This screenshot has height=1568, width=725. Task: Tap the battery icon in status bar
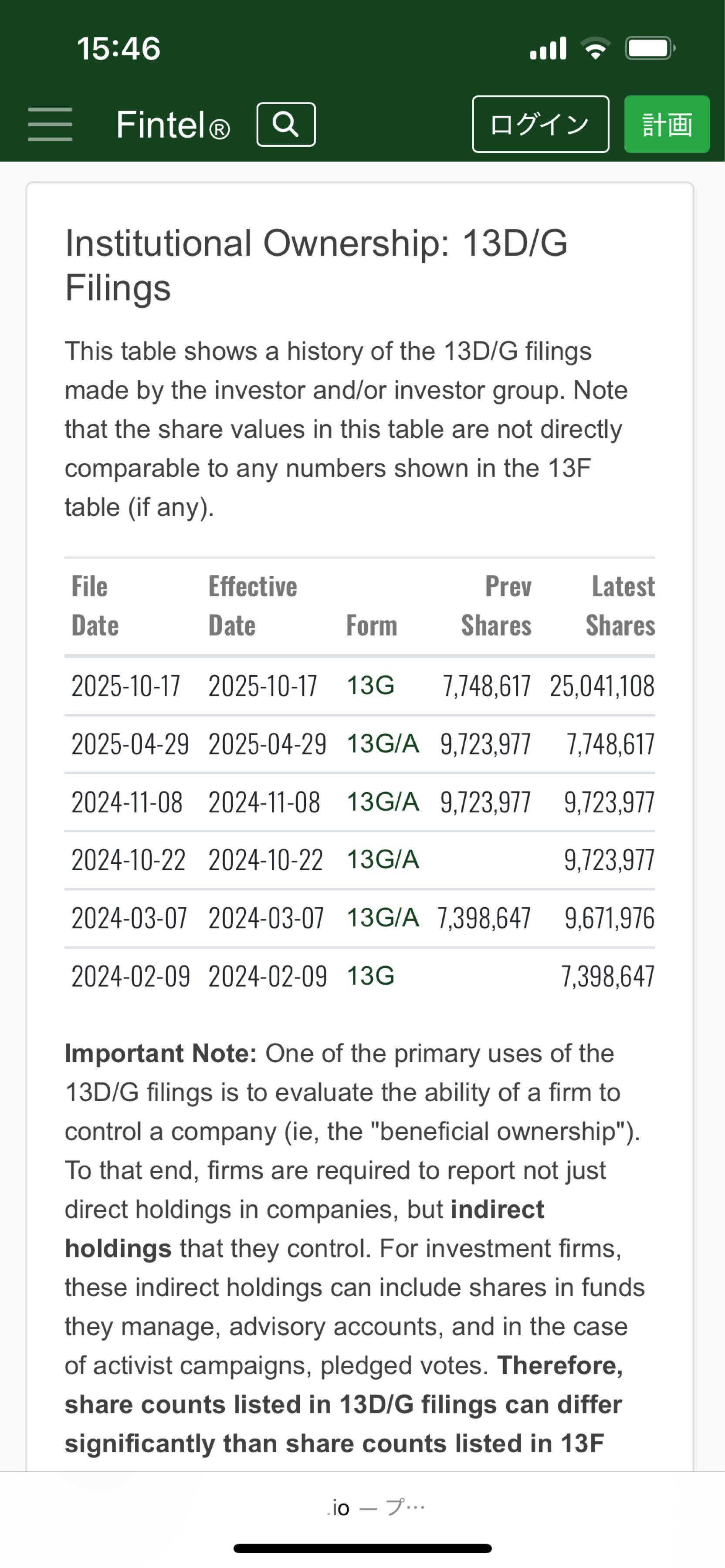[650, 49]
